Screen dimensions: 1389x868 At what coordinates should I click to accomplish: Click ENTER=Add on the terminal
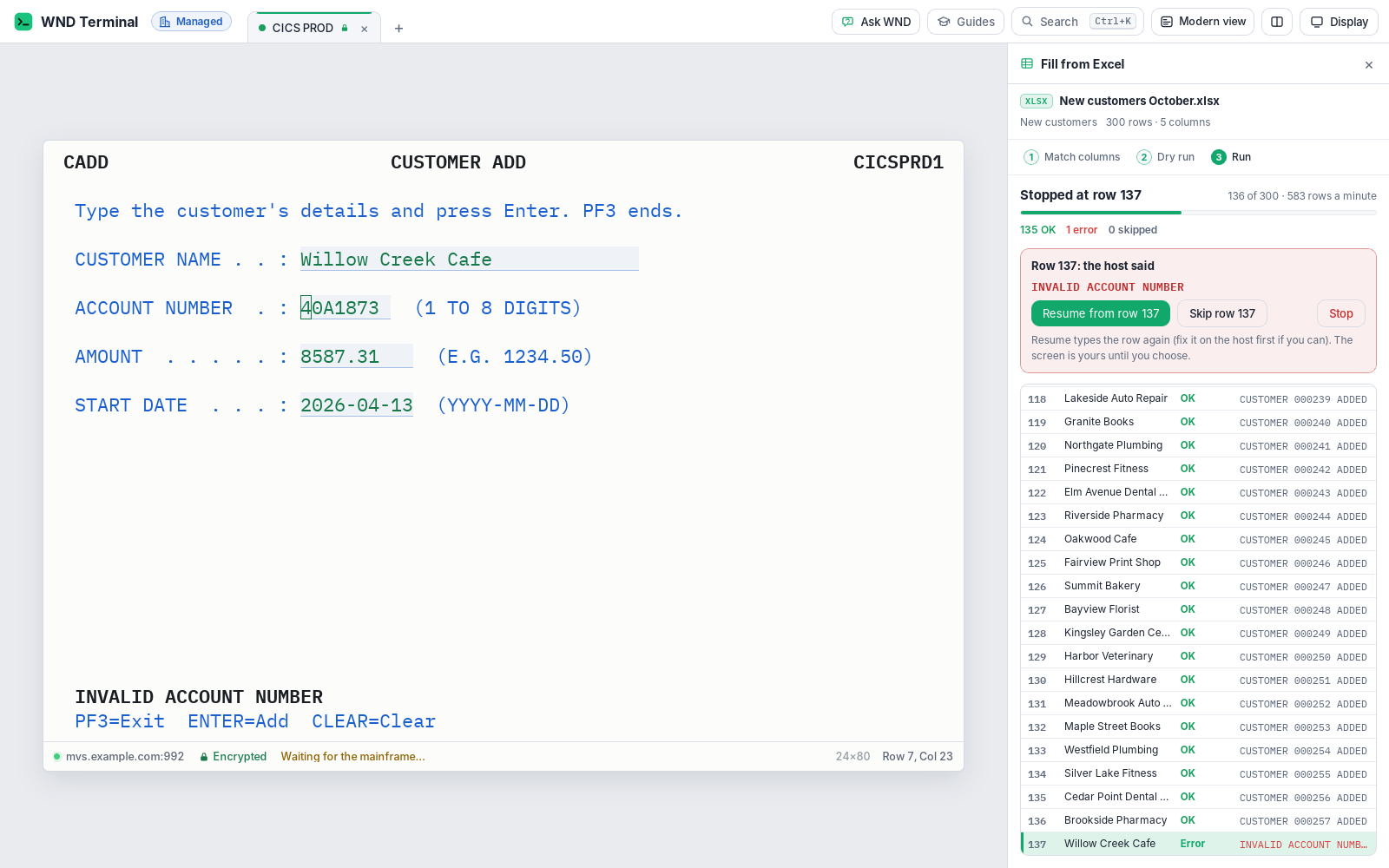pos(239,721)
